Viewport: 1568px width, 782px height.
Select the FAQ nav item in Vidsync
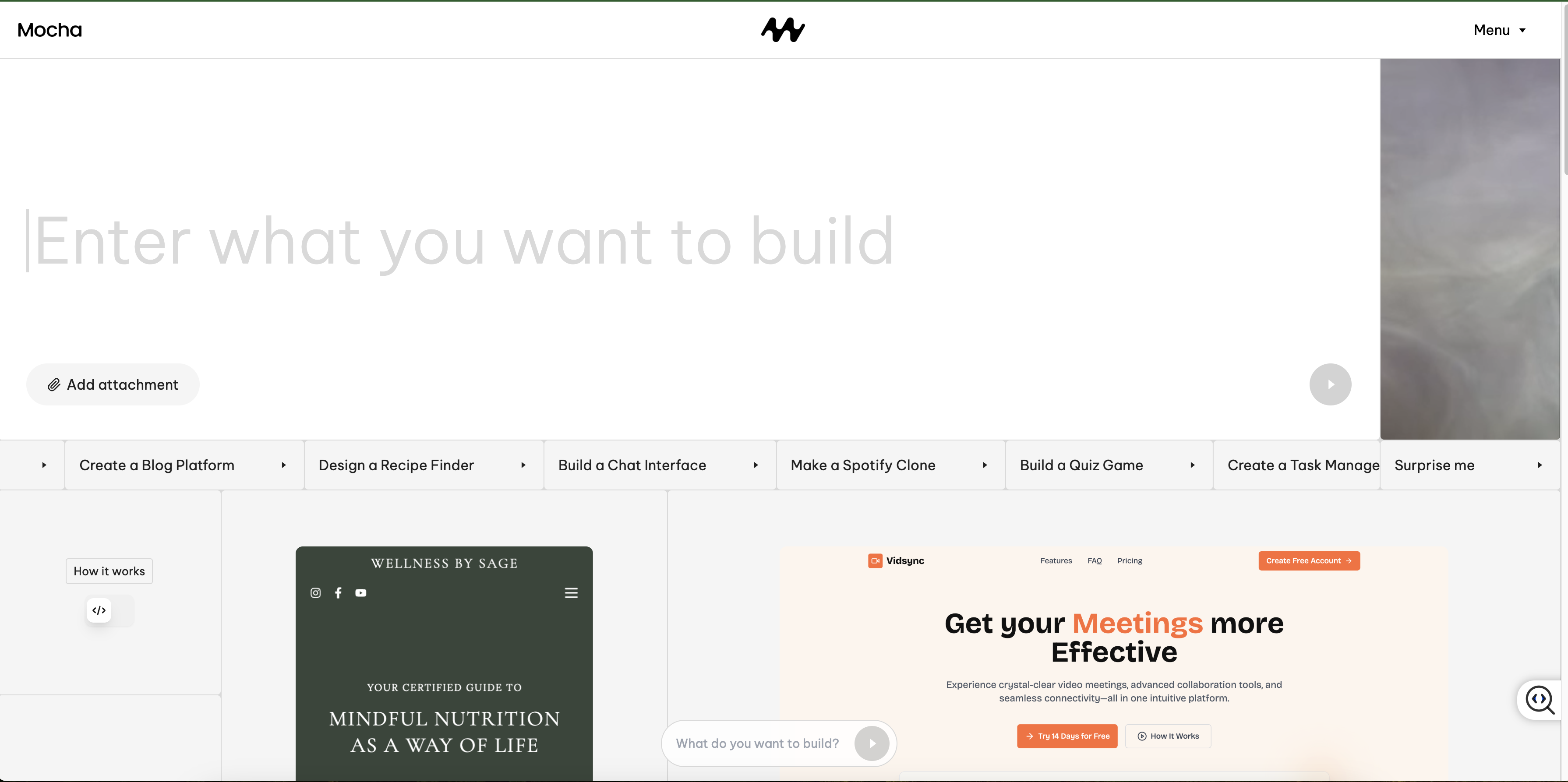pos(1094,560)
